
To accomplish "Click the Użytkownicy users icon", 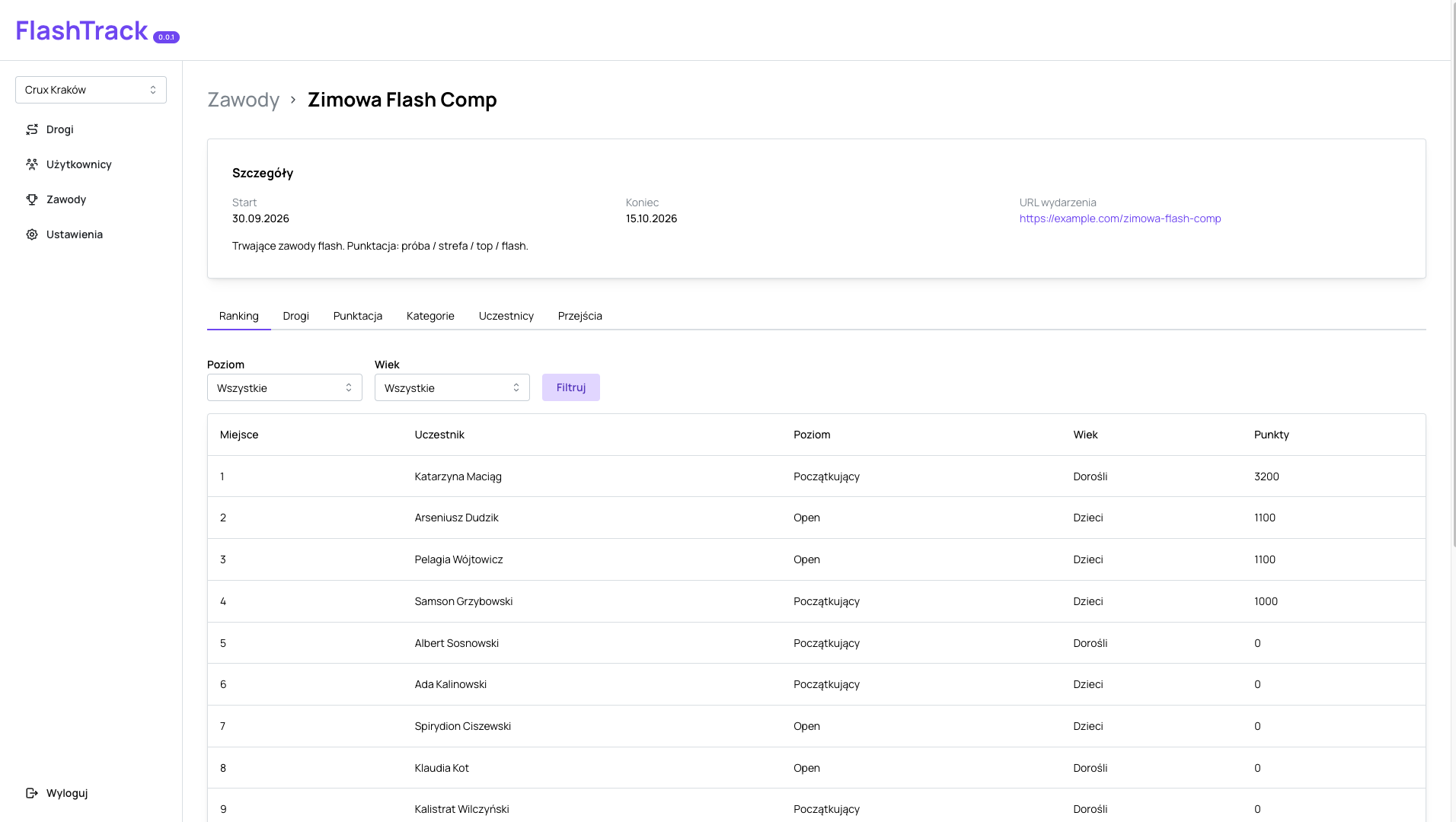I will pyautogui.click(x=32, y=164).
